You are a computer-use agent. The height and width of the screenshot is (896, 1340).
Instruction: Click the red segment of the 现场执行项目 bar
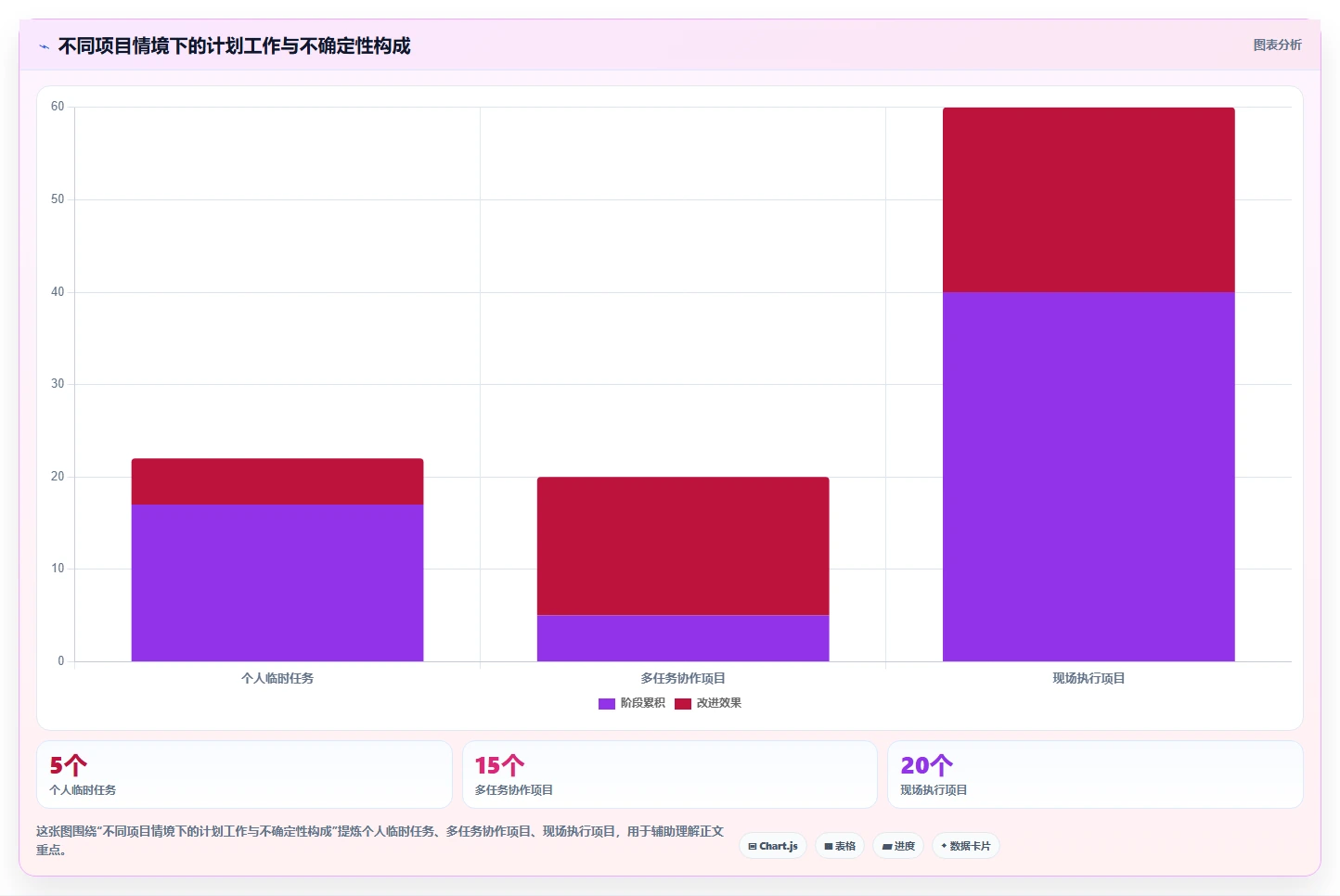click(1089, 199)
